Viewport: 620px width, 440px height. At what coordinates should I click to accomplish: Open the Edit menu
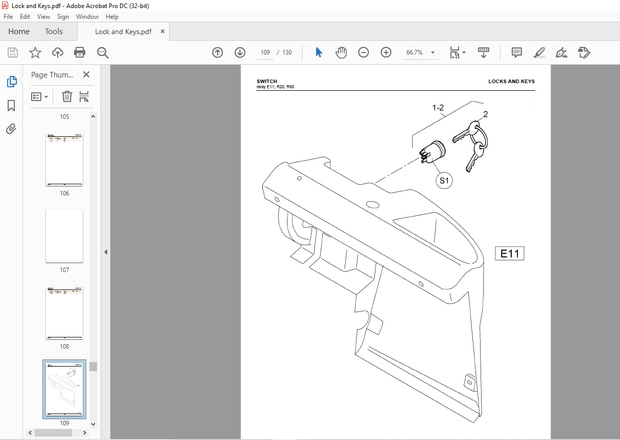25,17
